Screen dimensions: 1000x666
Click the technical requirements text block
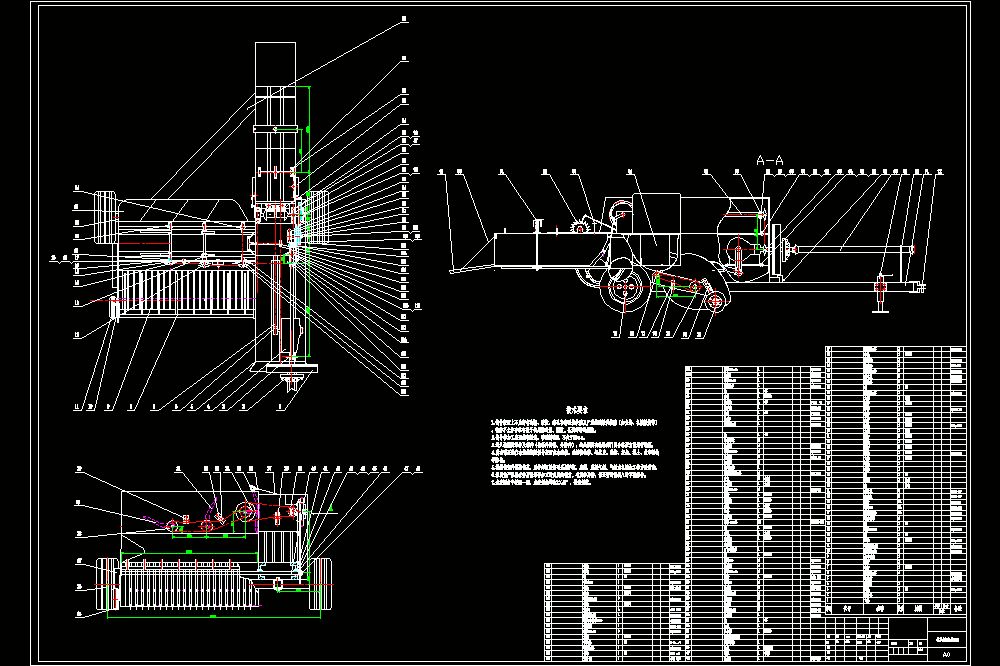point(574,447)
